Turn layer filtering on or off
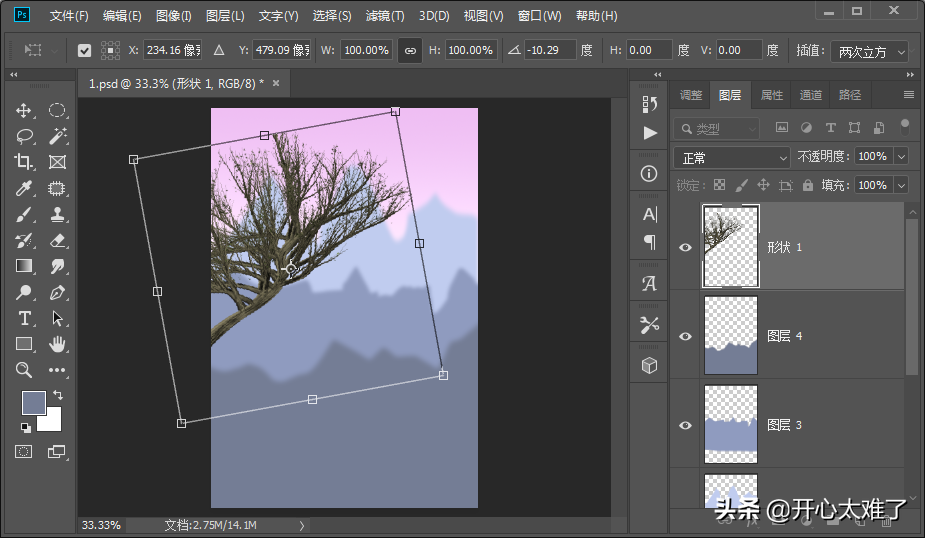The image size is (925, 538). 904,127
